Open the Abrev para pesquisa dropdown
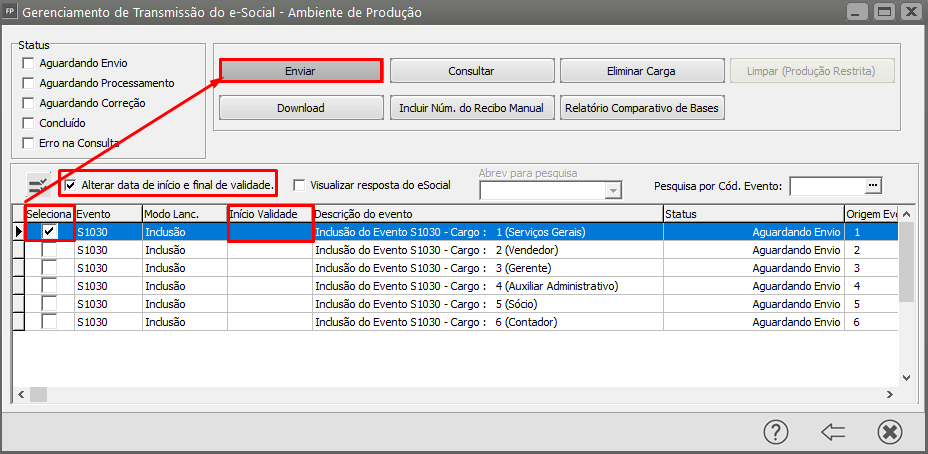This screenshot has height=454, width=928. tap(613, 191)
